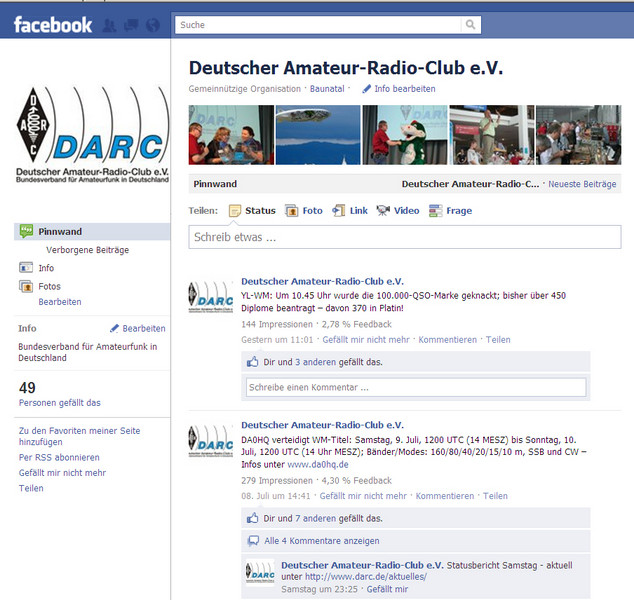Click Bearbeiten below Fotos

(x=60, y=302)
